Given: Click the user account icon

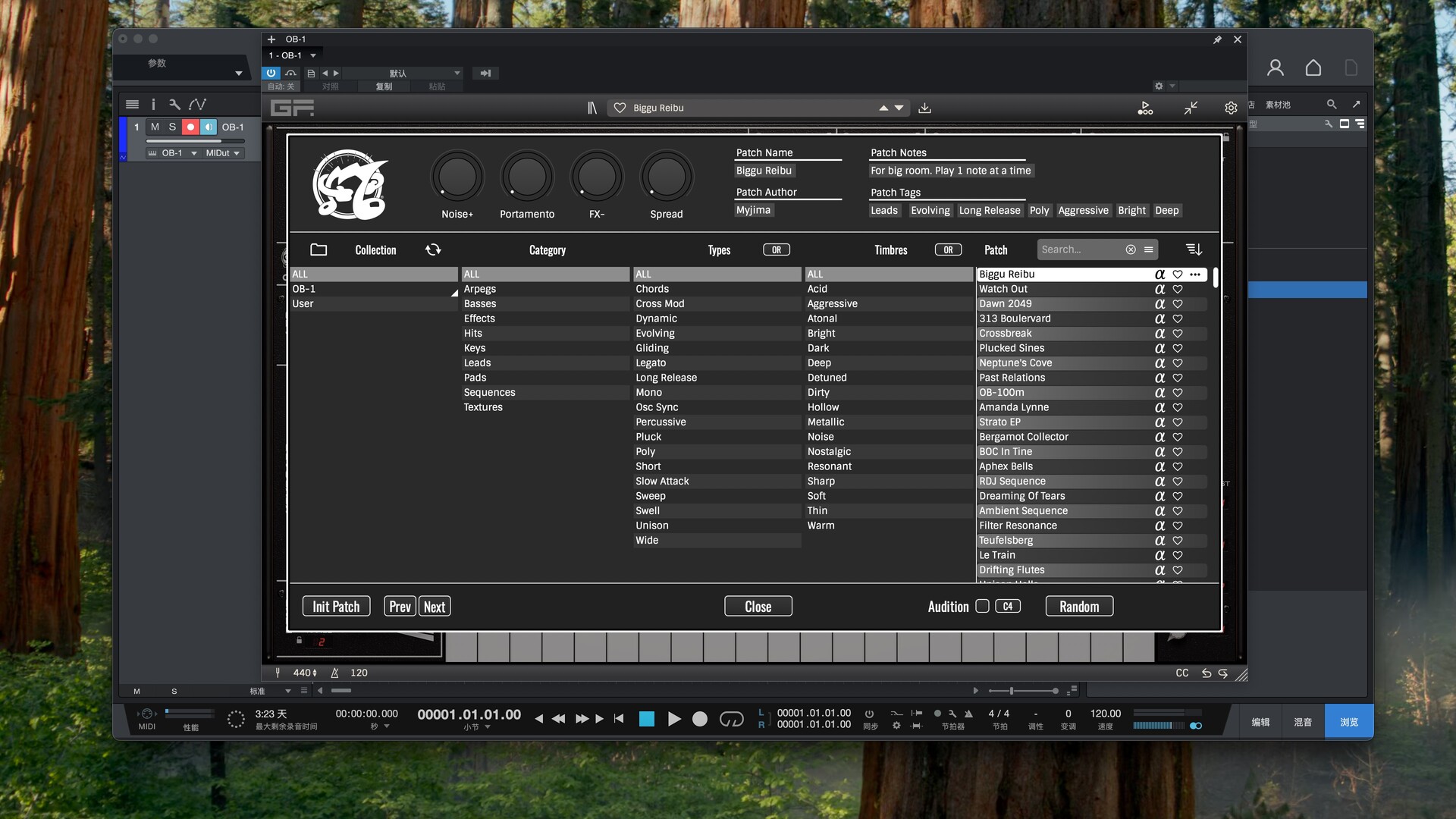Looking at the screenshot, I should click(1276, 68).
